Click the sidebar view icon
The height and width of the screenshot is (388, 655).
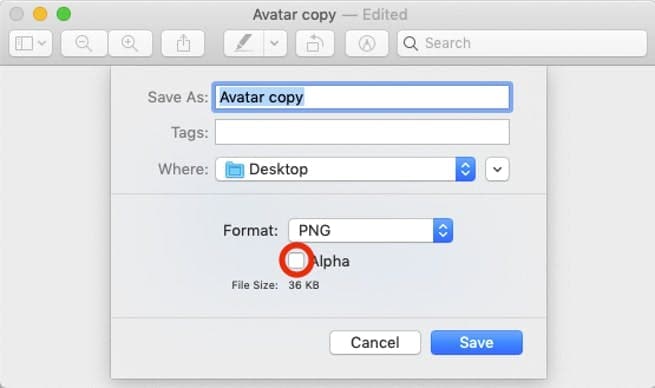(x=24, y=43)
